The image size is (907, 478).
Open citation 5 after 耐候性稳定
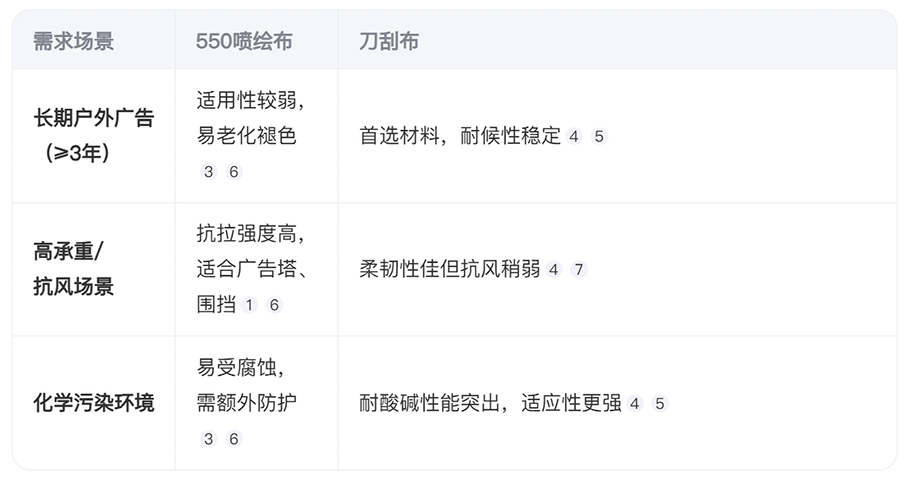[599, 137]
